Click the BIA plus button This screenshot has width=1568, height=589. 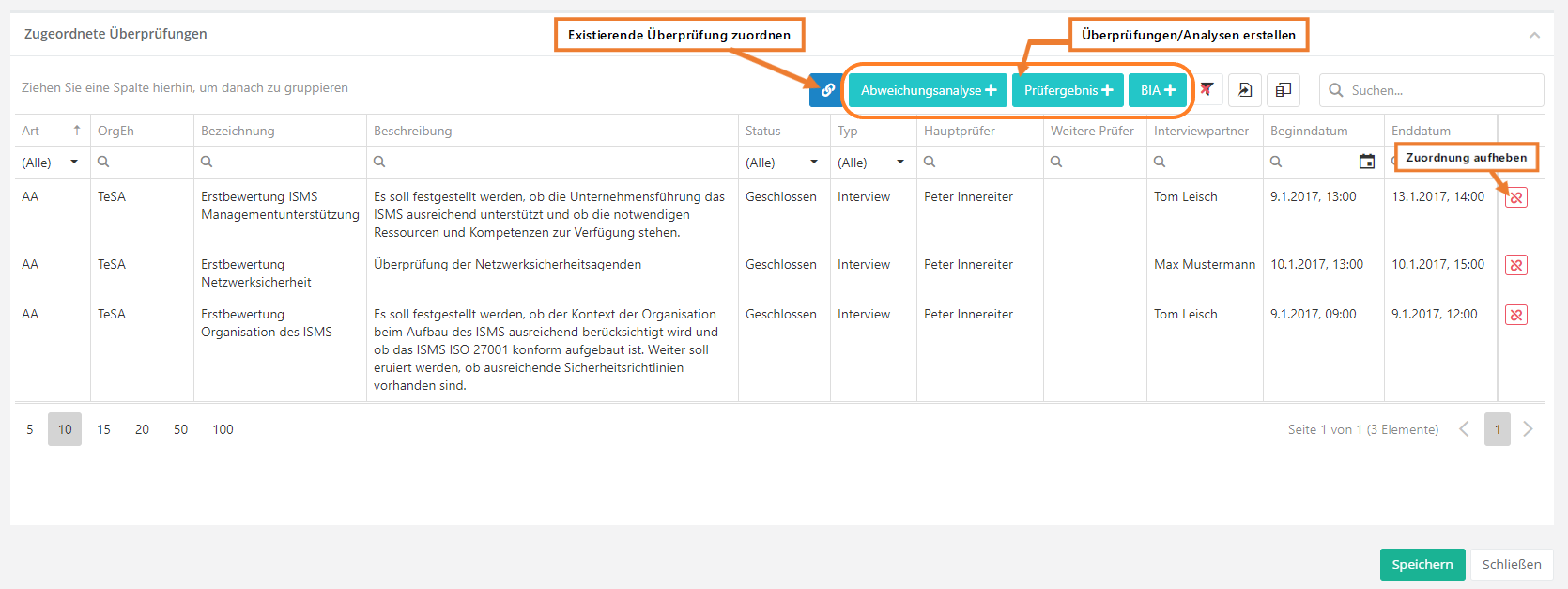click(x=1158, y=90)
